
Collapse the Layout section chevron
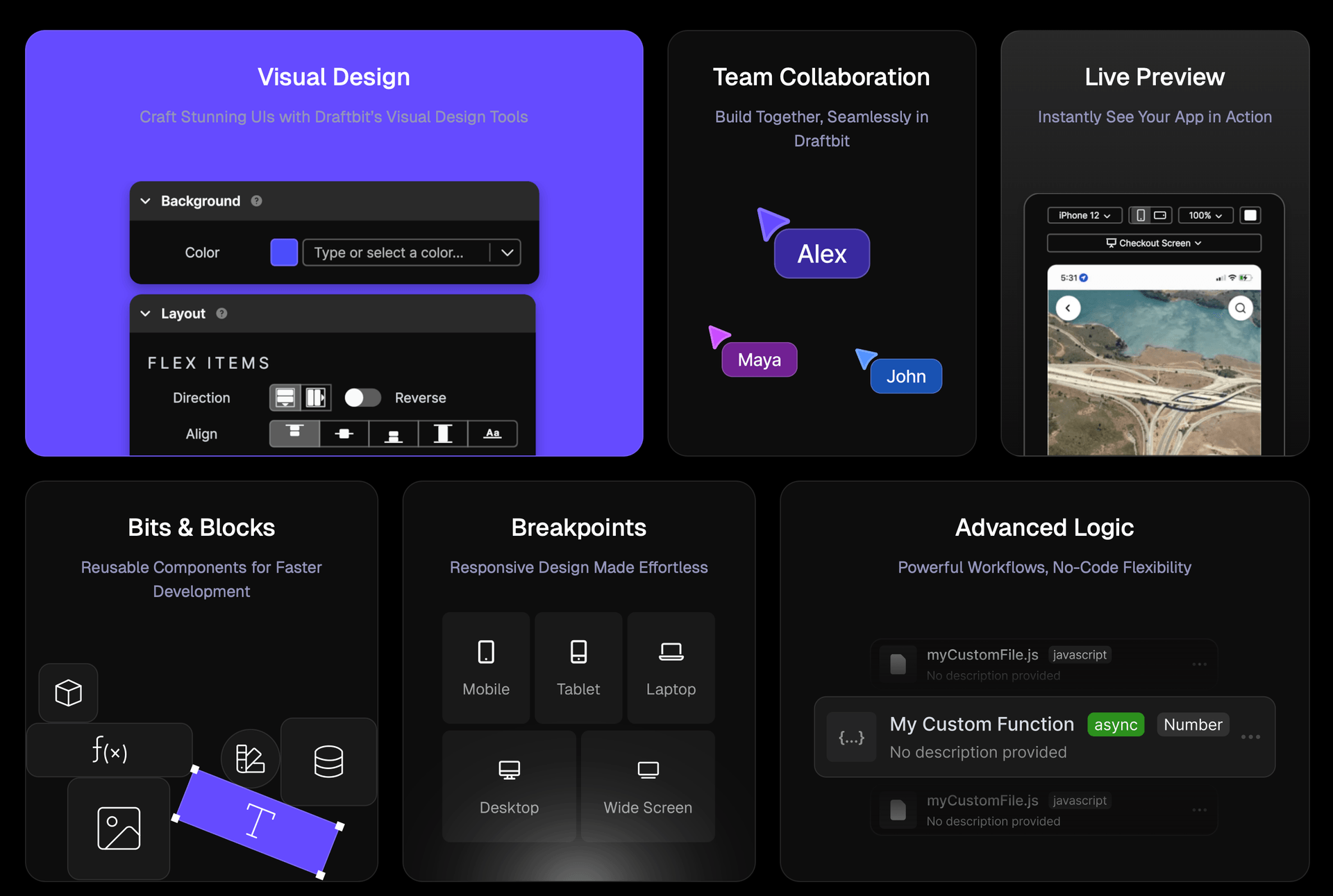pos(146,314)
